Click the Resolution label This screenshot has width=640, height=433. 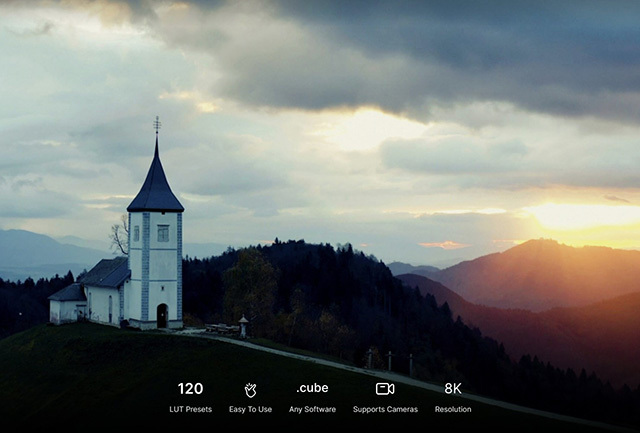(453, 409)
